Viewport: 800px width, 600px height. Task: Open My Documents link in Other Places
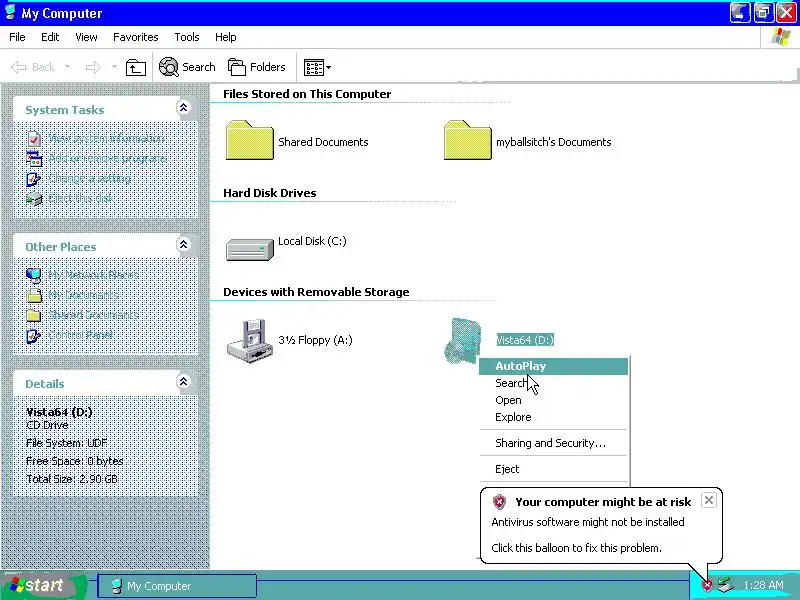[x=84, y=295]
